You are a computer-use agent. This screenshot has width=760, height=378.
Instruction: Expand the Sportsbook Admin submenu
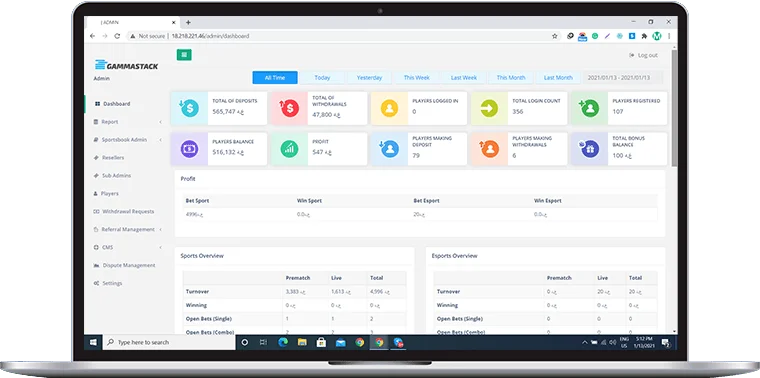point(127,140)
